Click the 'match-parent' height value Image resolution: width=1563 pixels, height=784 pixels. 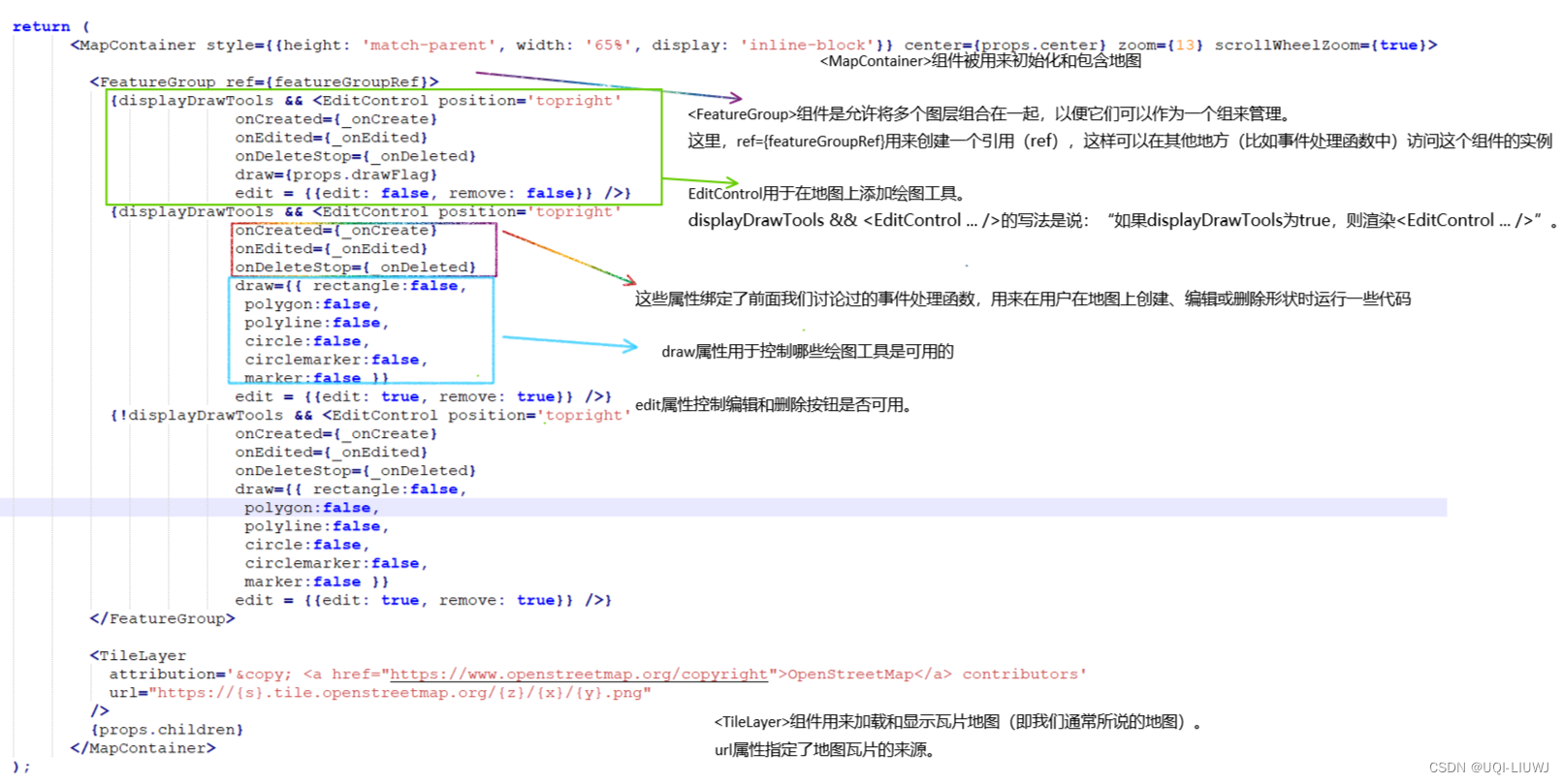click(429, 46)
